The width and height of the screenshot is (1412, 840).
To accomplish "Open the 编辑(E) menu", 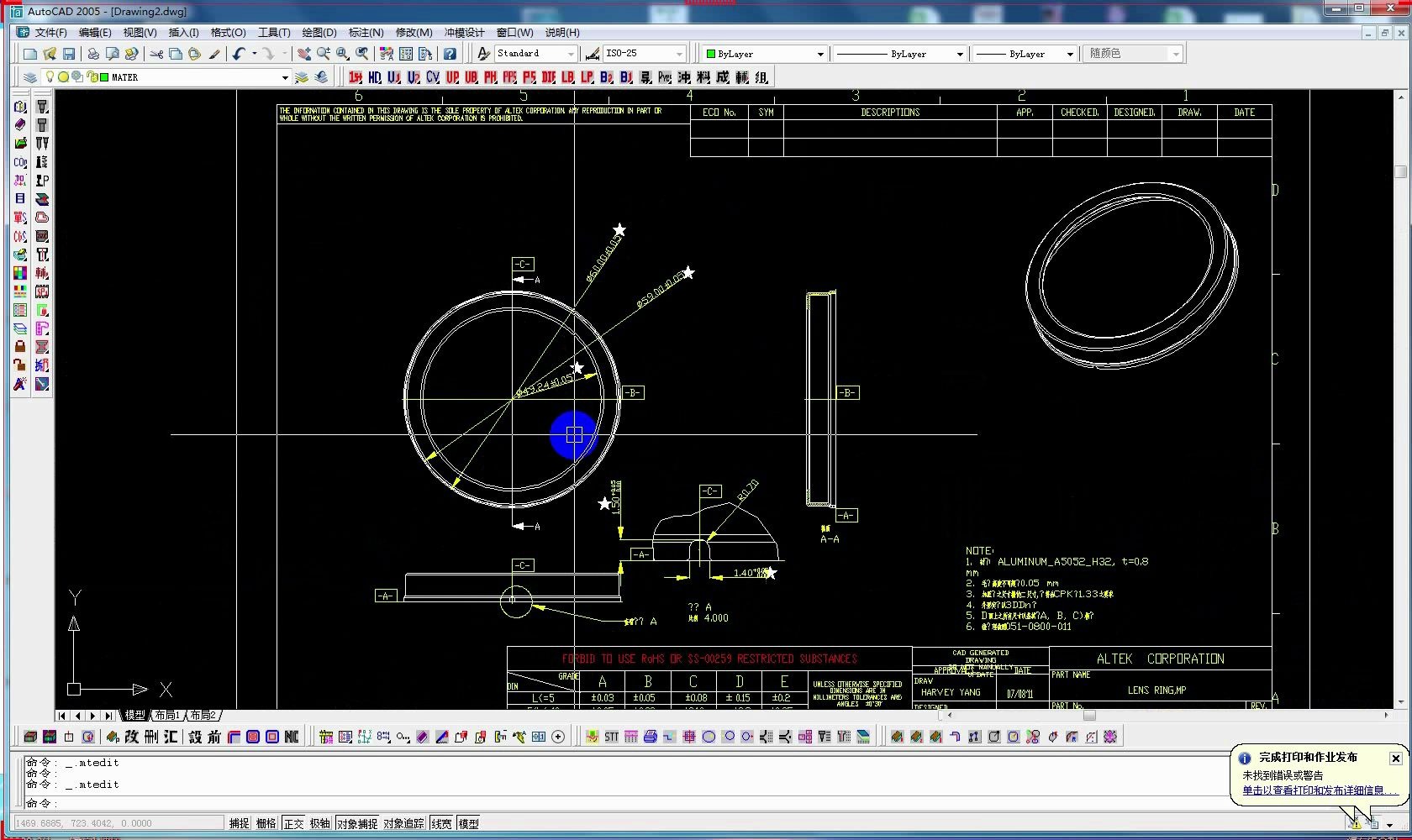I will click(95, 33).
